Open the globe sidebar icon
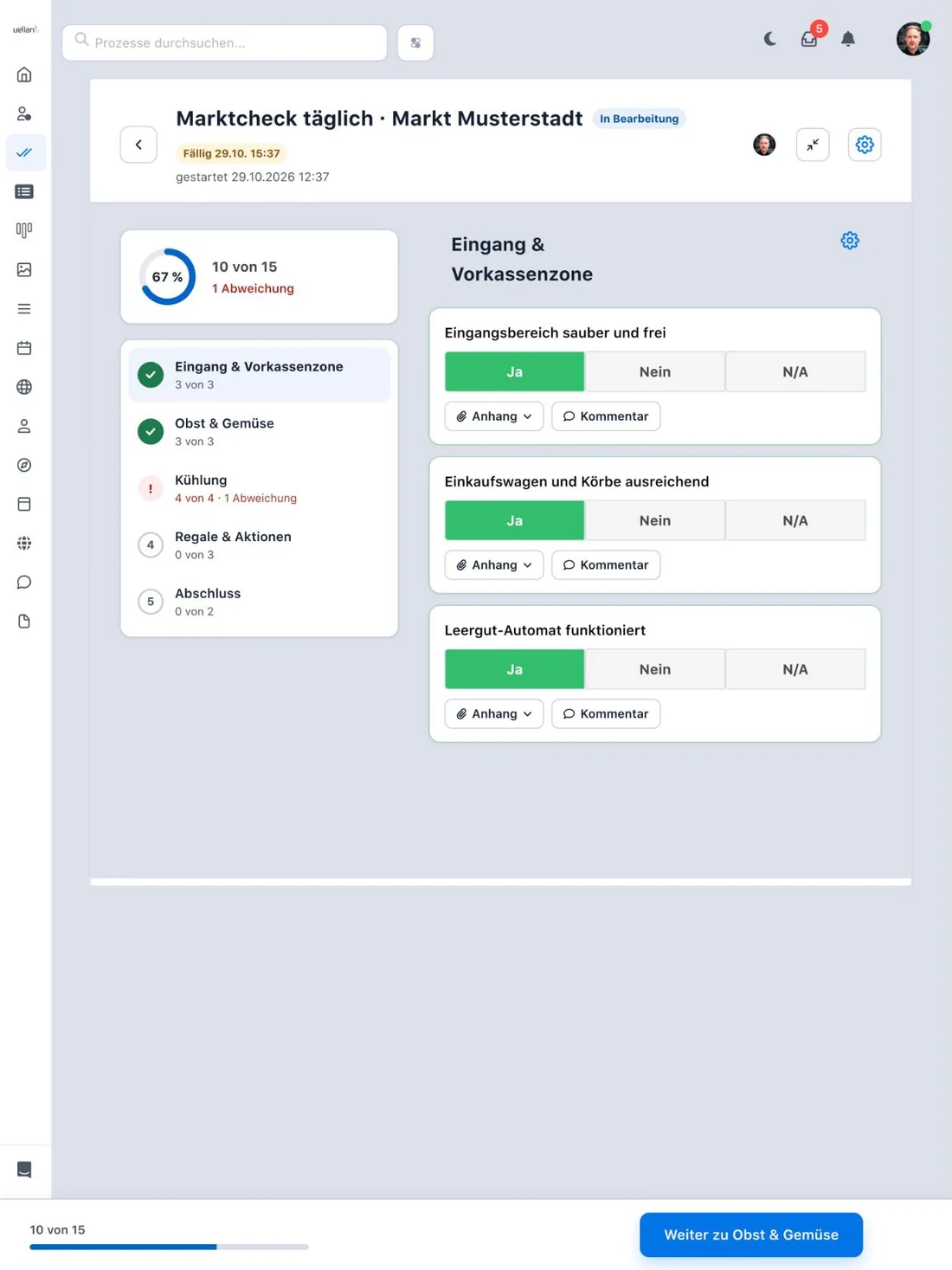Screen dimensions: 952x1270 (x=24, y=387)
